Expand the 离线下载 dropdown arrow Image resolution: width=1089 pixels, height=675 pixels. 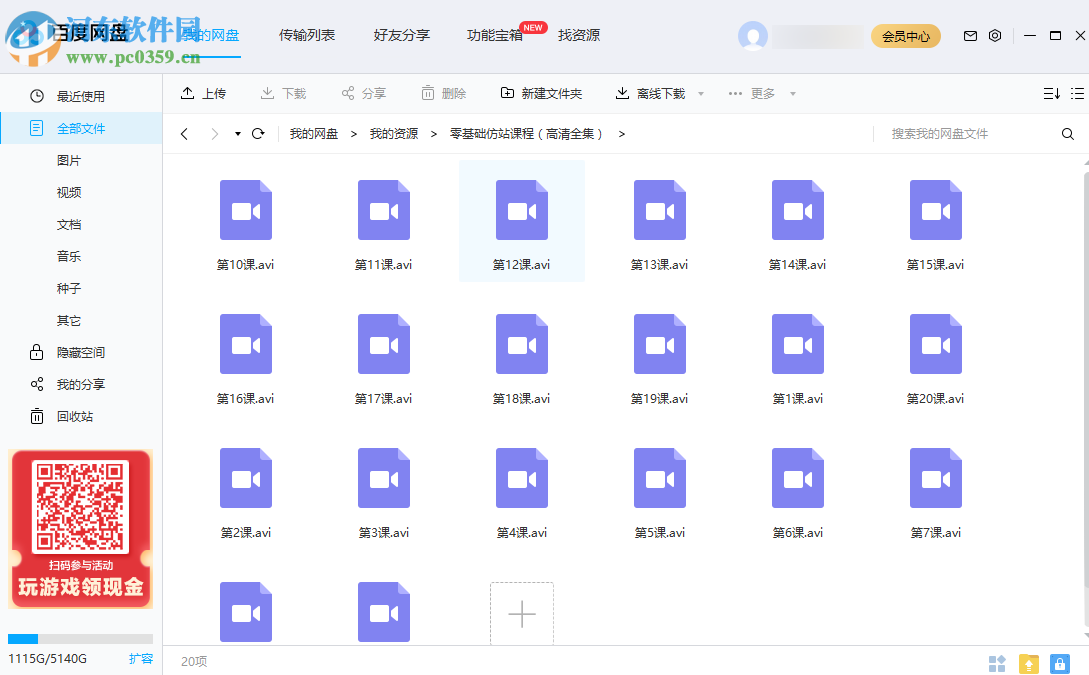(x=700, y=93)
